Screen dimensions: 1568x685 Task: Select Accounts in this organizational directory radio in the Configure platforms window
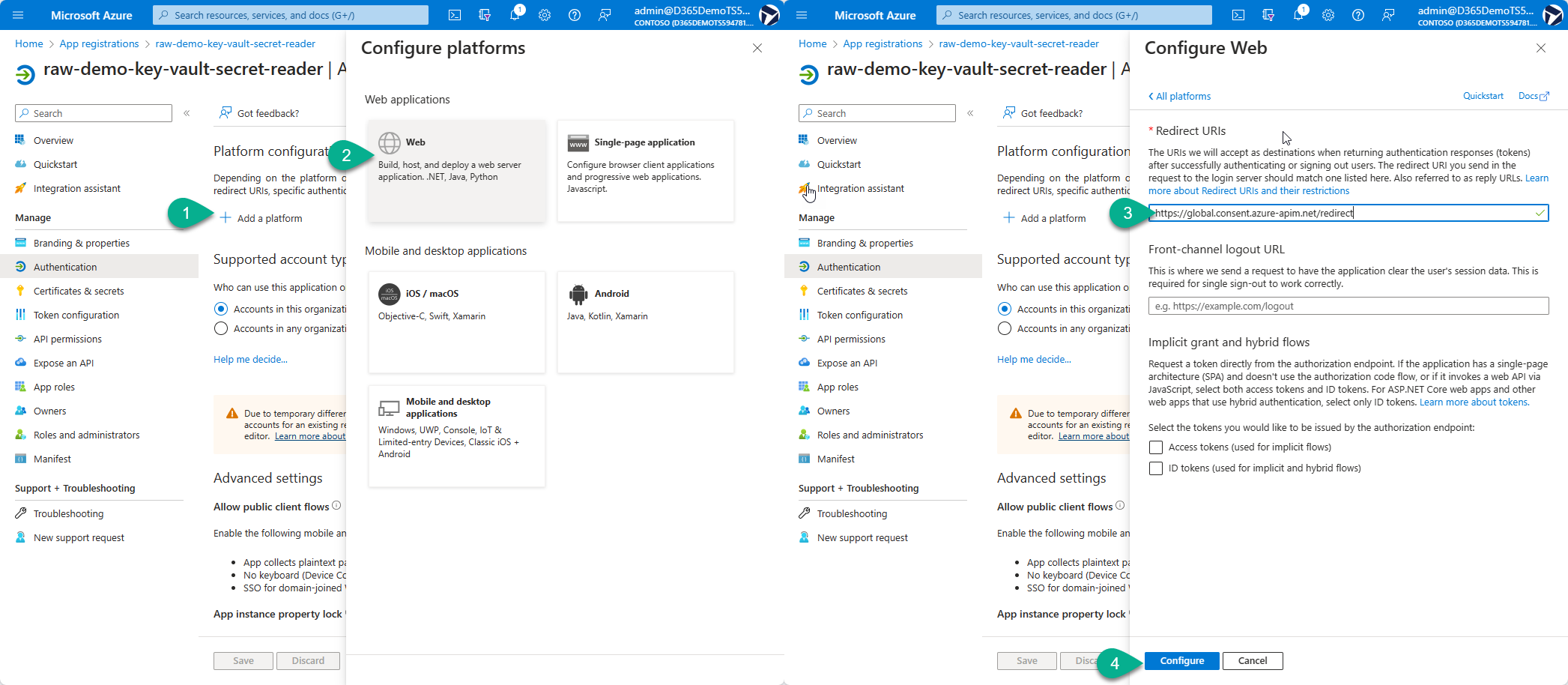point(221,309)
